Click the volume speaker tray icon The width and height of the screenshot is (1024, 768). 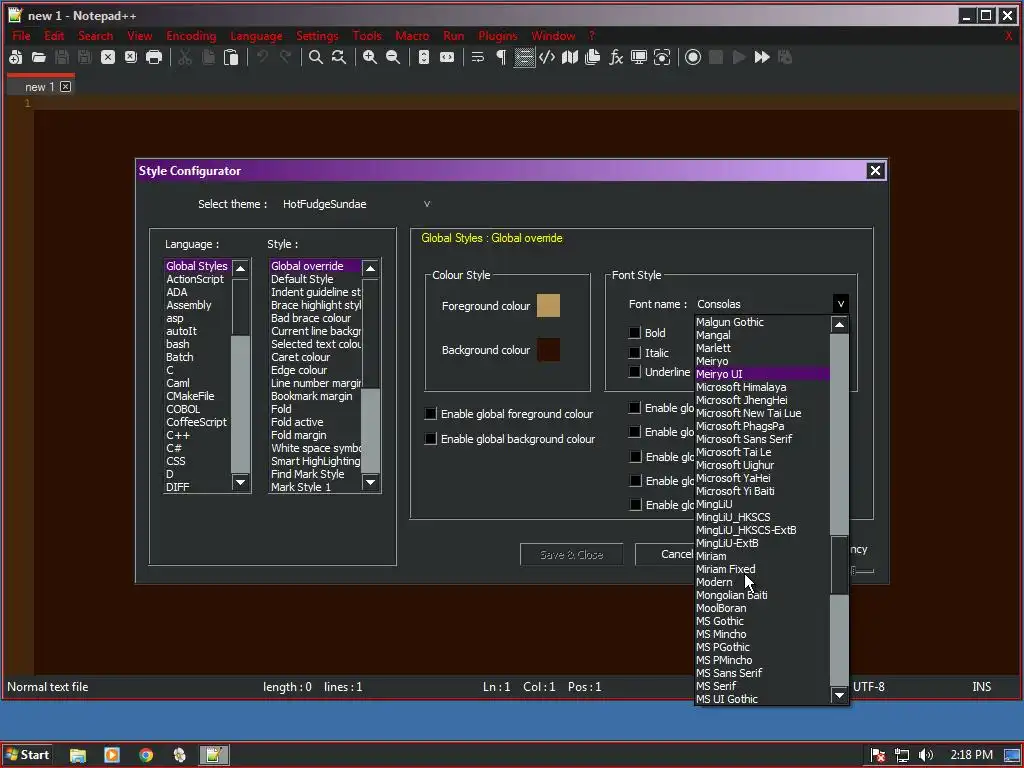point(925,755)
